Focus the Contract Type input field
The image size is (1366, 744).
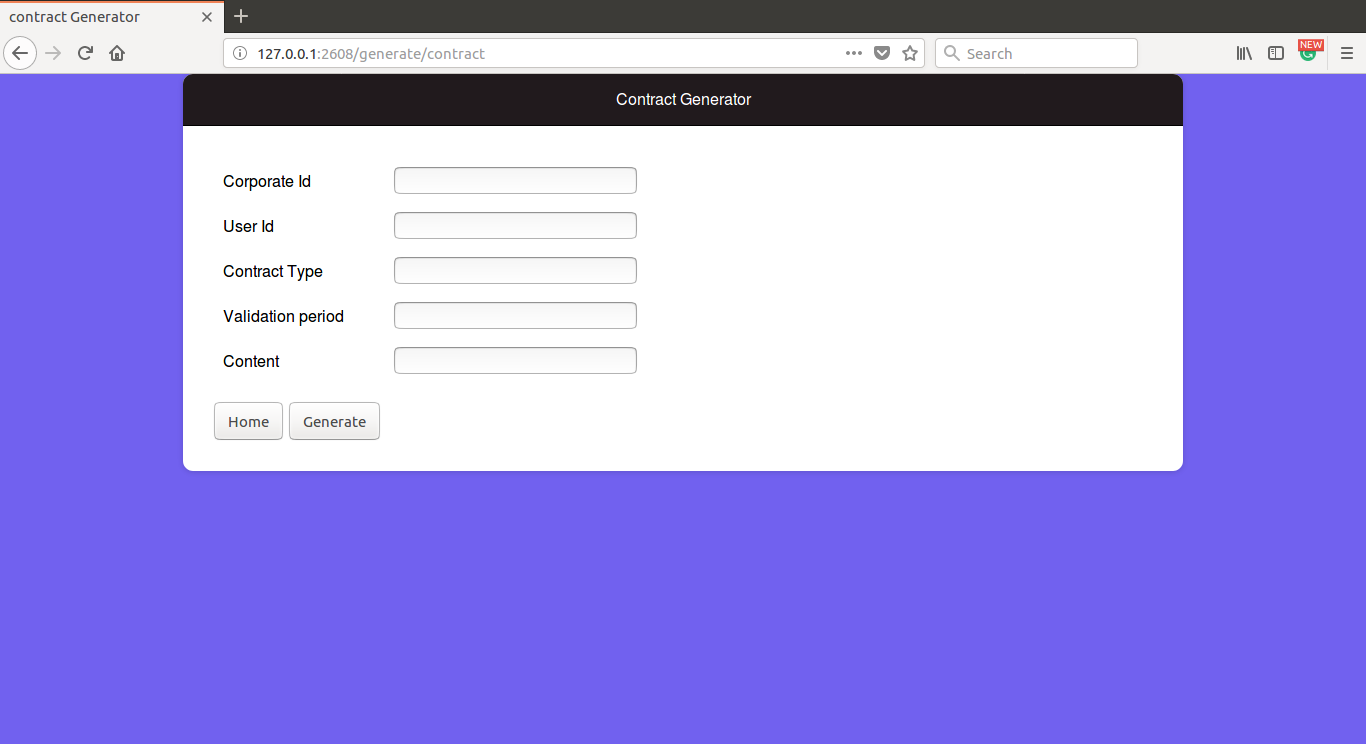[x=515, y=271]
